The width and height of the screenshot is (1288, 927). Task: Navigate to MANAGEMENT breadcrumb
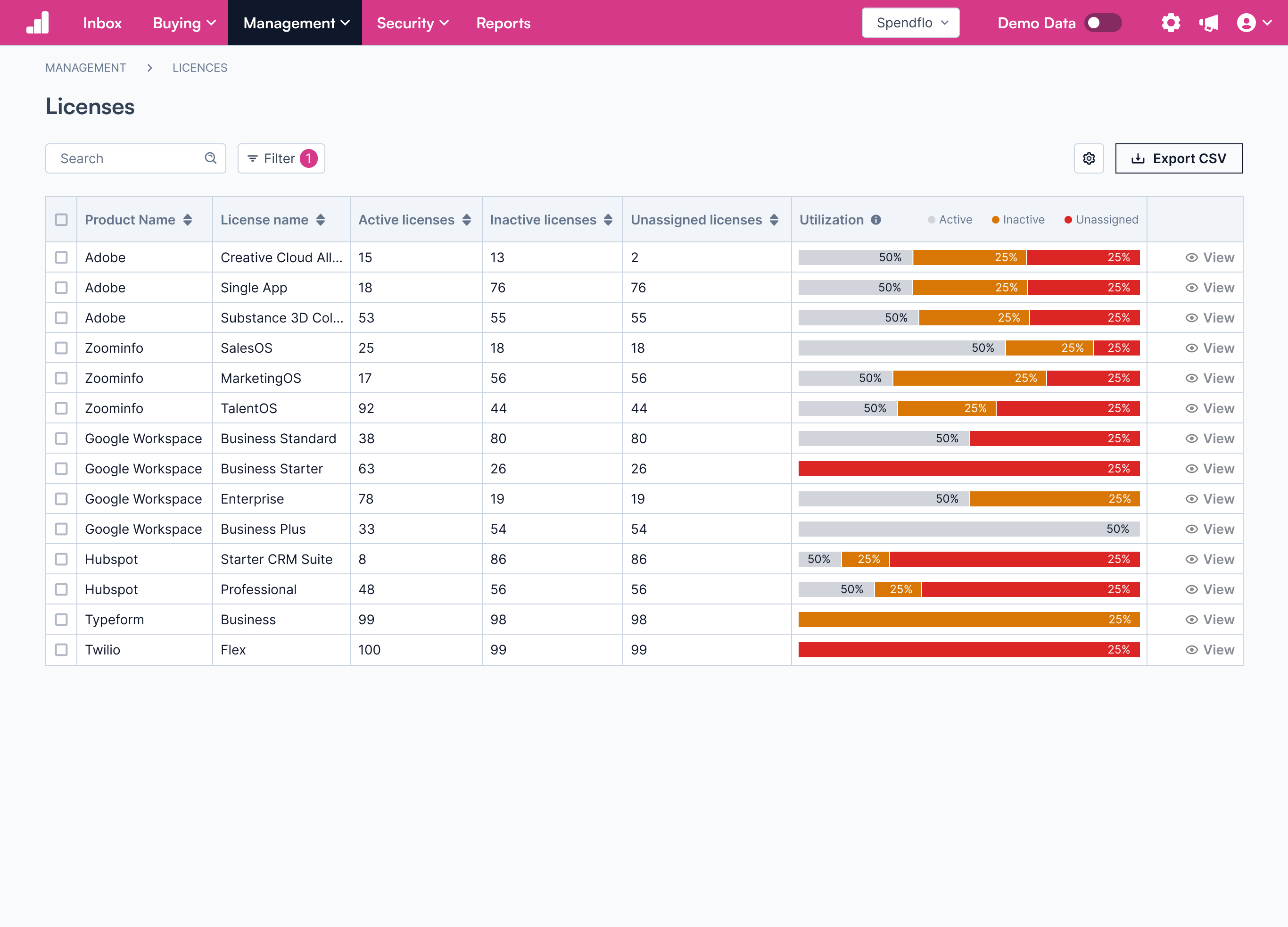(x=86, y=67)
